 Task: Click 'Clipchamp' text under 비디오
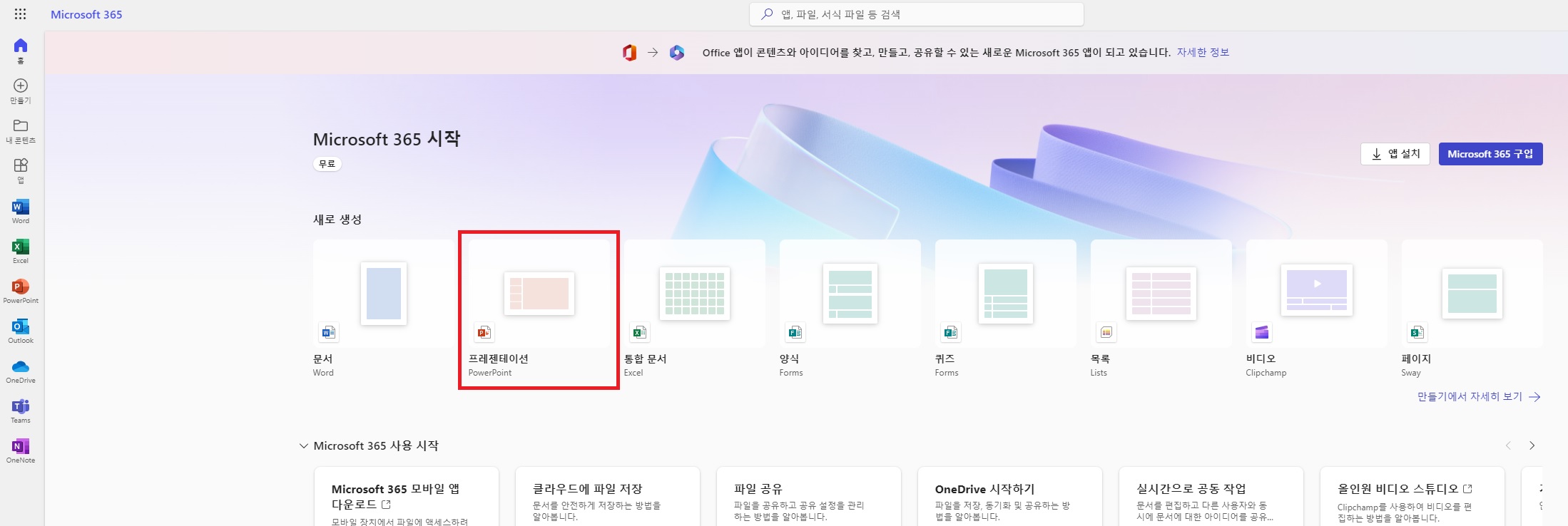click(x=1266, y=373)
